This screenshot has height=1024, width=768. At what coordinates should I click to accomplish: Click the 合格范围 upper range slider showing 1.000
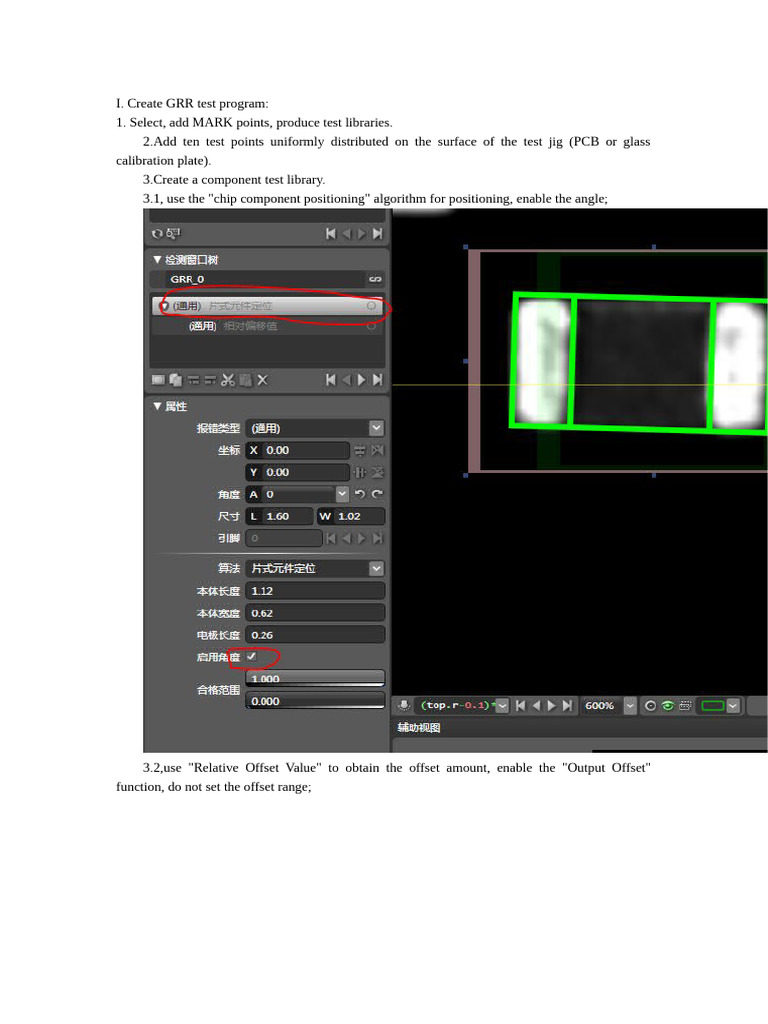coord(315,679)
